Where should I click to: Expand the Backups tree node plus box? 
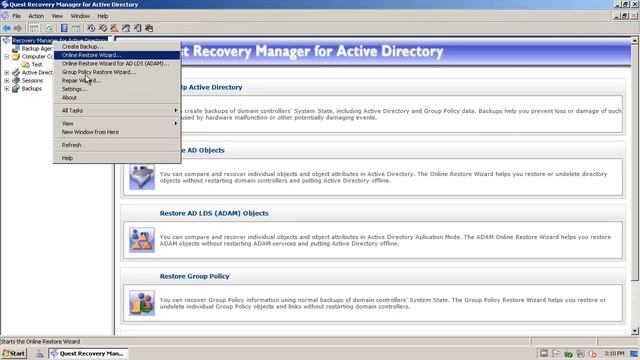click(x=7, y=89)
